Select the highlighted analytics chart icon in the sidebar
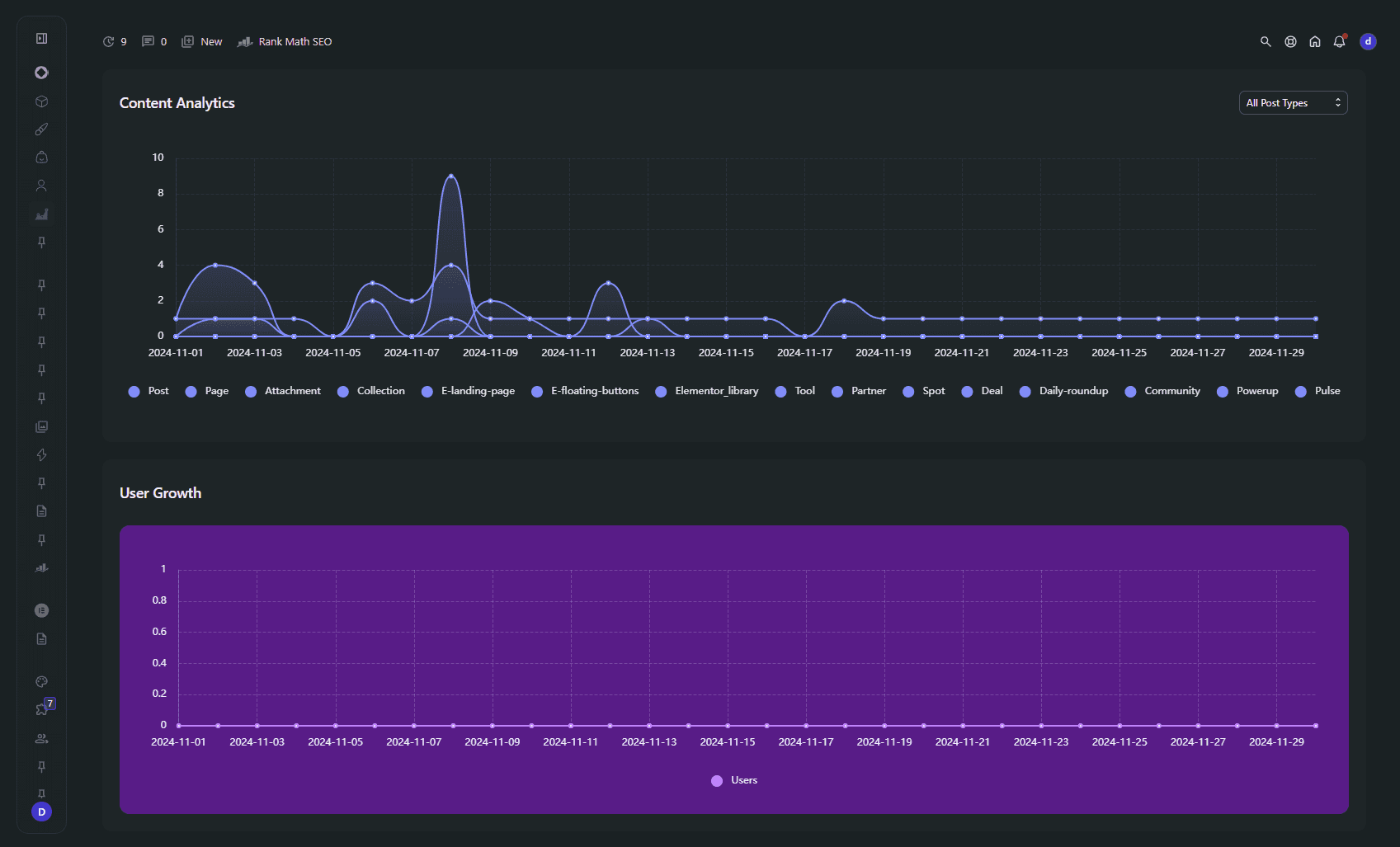 pos(41,214)
